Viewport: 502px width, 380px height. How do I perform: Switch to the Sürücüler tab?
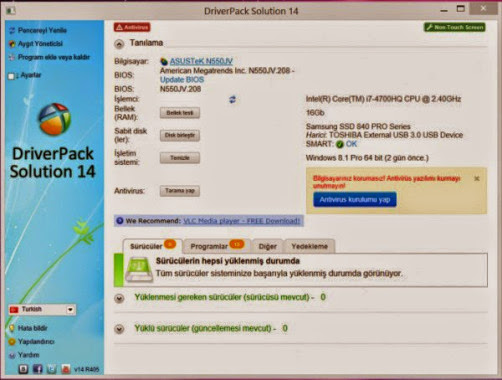click(x=152, y=246)
